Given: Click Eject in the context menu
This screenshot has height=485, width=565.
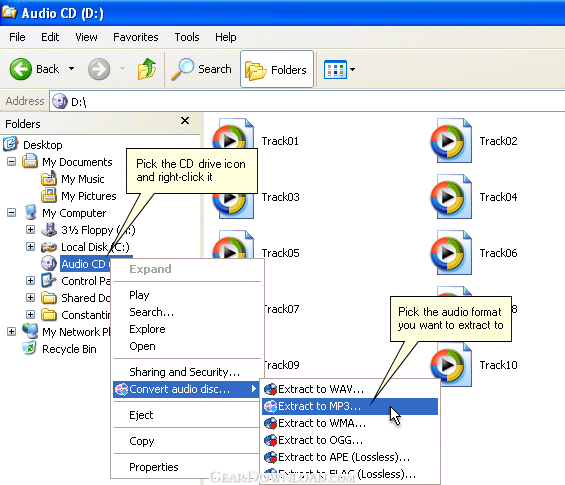Looking at the screenshot, I should [x=141, y=415].
